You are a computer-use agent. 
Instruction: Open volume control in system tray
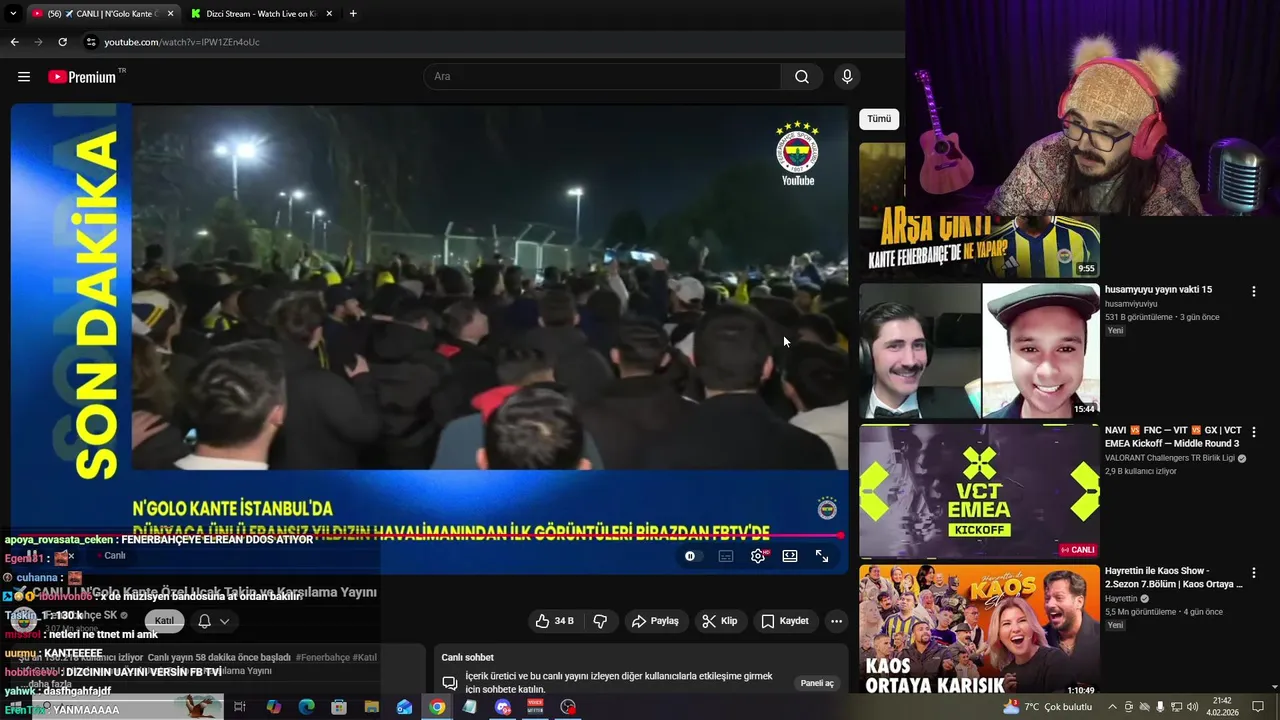click(x=1191, y=707)
